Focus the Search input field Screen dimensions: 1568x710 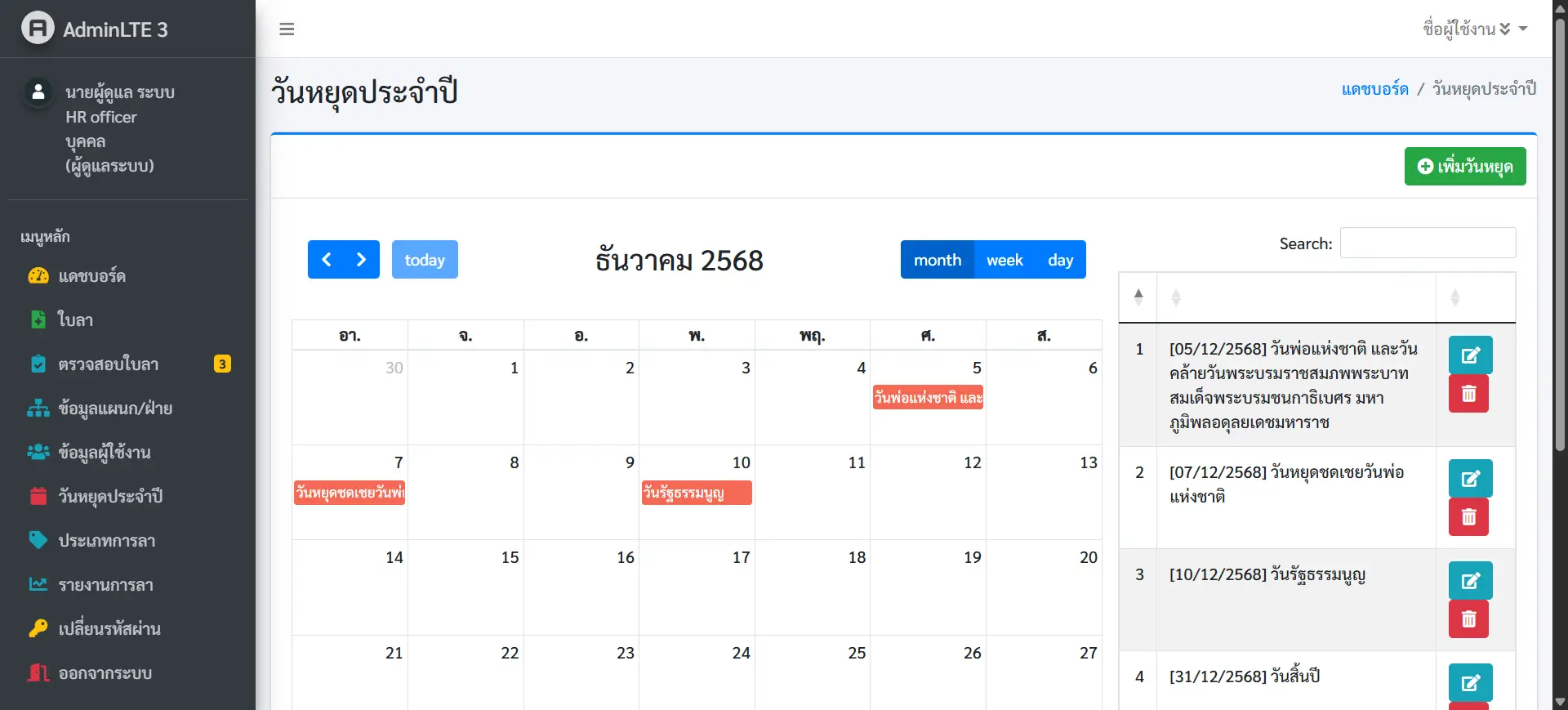1428,243
